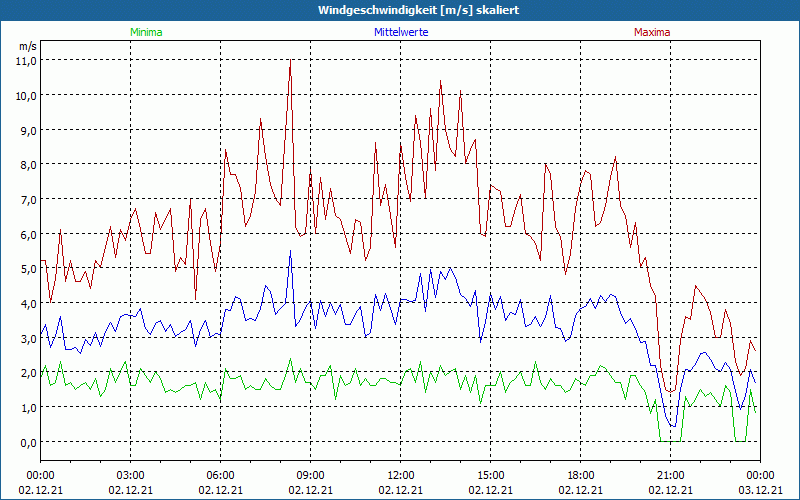Click the '21:00' time axis label
The height and width of the screenshot is (500, 800).
(x=670, y=476)
